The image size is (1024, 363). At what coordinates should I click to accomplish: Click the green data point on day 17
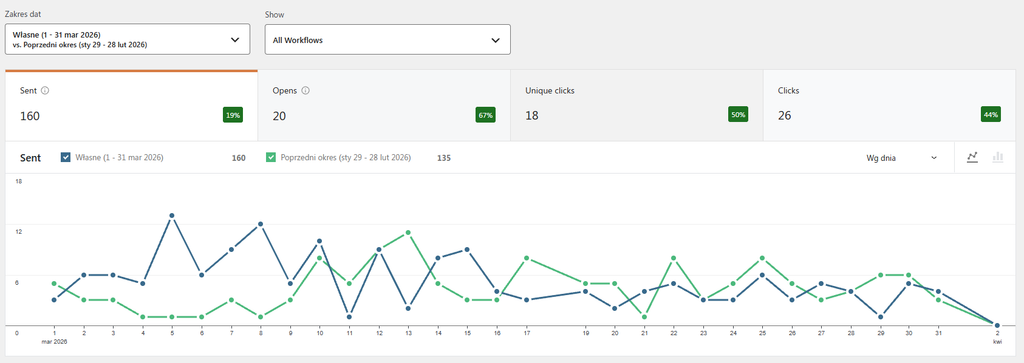(x=526, y=258)
